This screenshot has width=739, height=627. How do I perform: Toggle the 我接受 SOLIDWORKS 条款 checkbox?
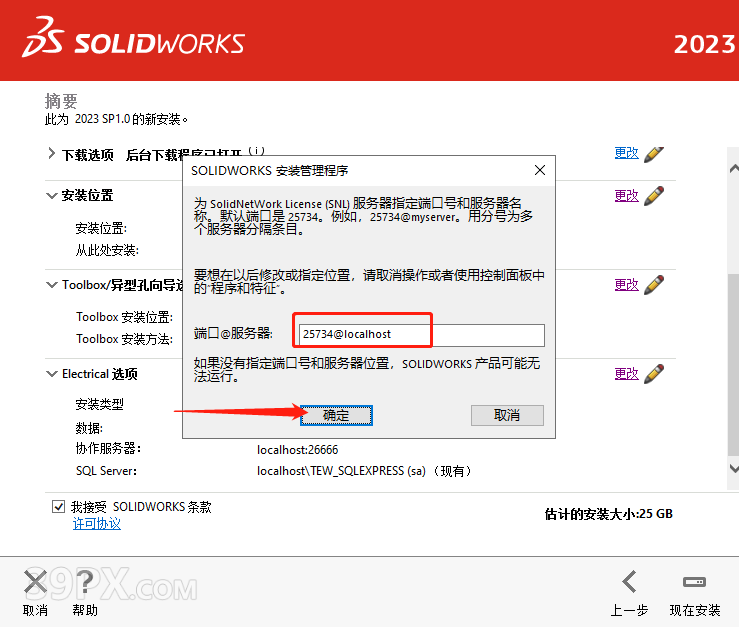pyautogui.click(x=58, y=507)
